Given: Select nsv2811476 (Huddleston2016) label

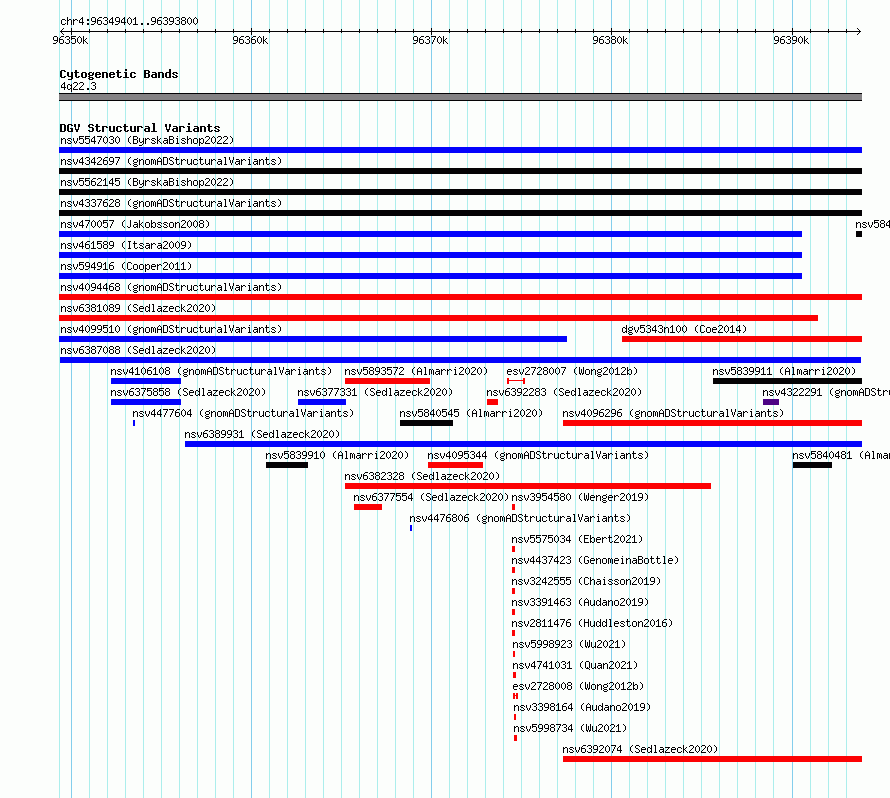Looking at the screenshot, I should point(593,623).
